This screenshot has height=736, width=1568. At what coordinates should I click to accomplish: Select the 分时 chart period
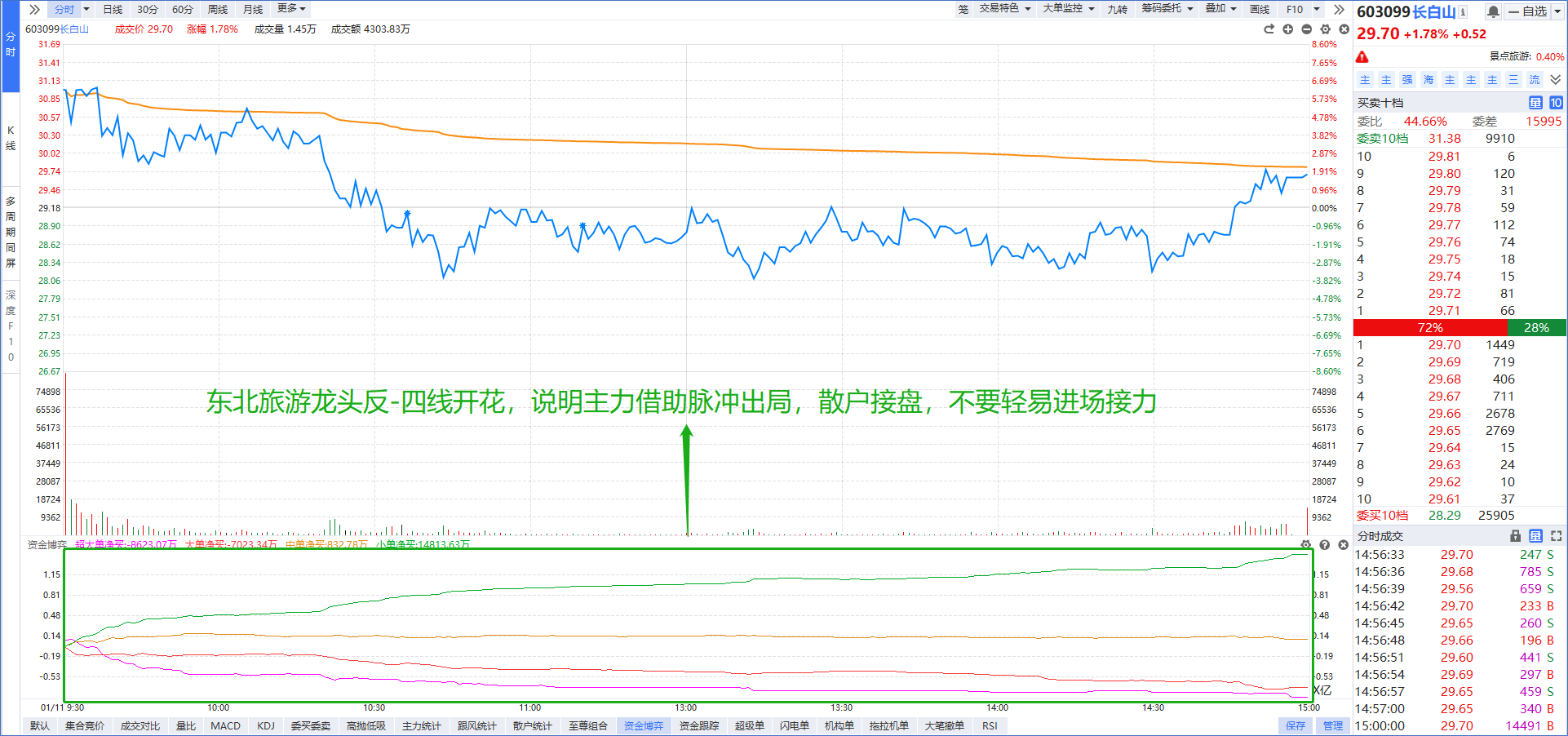pos(64,10)
